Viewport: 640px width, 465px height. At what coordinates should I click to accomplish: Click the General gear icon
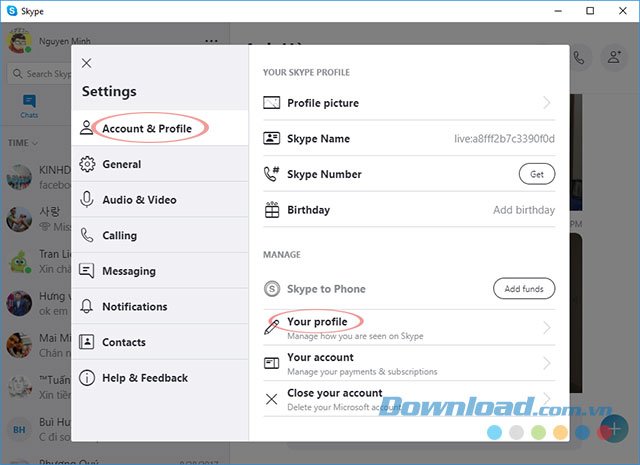87,164
